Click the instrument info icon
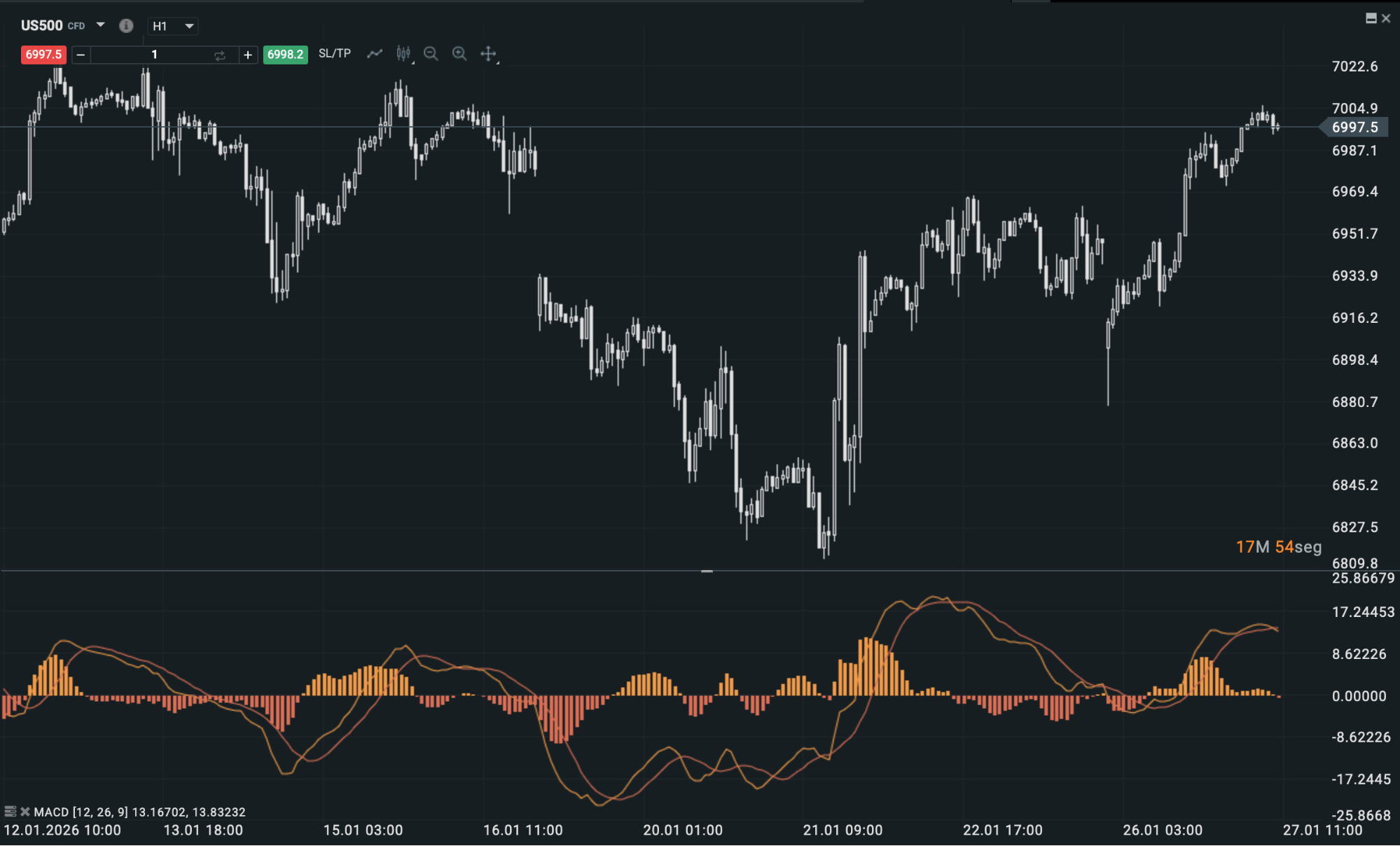1400x846 pixels. point(126,25)
